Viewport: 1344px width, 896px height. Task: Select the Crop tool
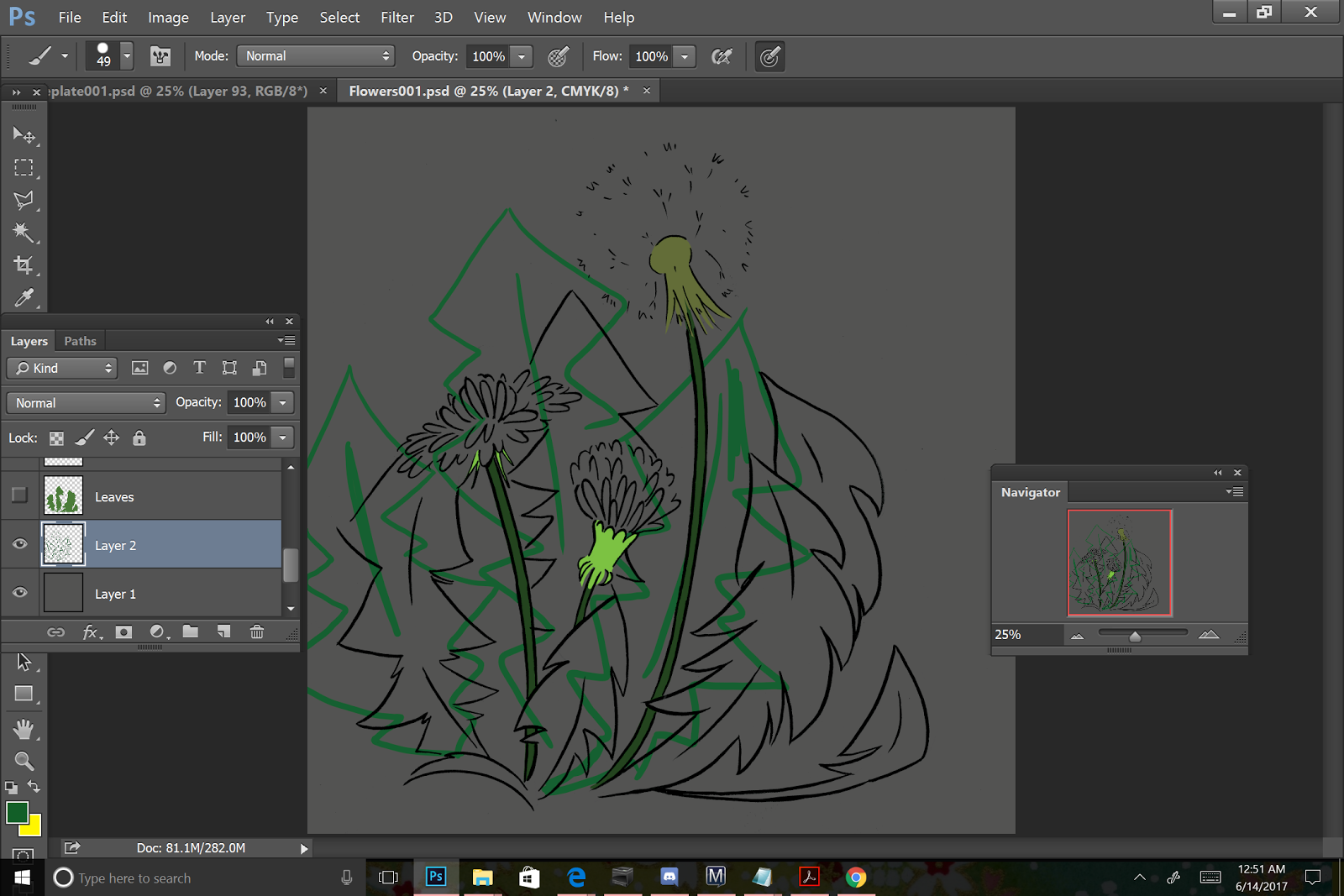tap(24, 265)
